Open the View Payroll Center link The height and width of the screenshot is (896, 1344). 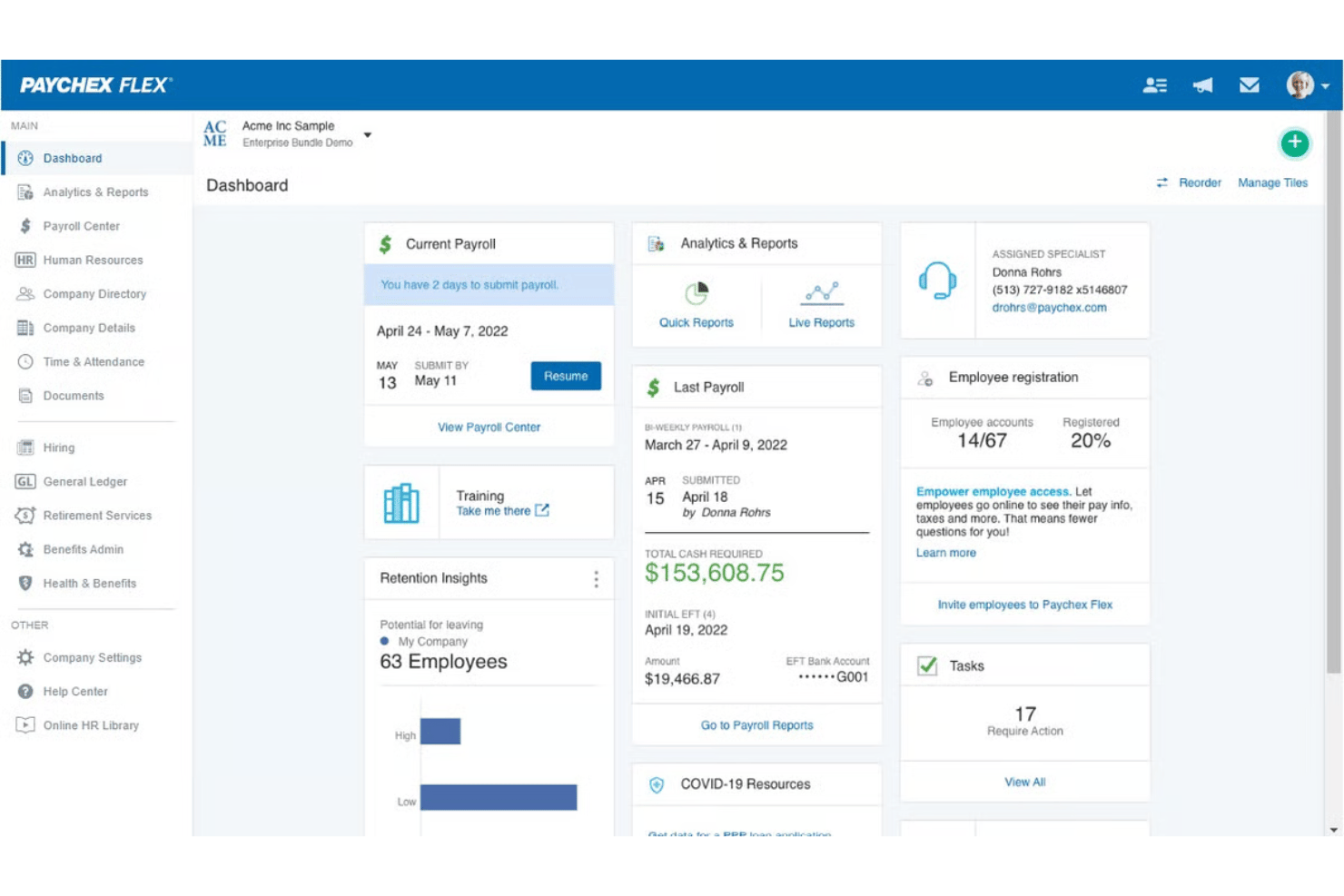[x=489, y=427]
